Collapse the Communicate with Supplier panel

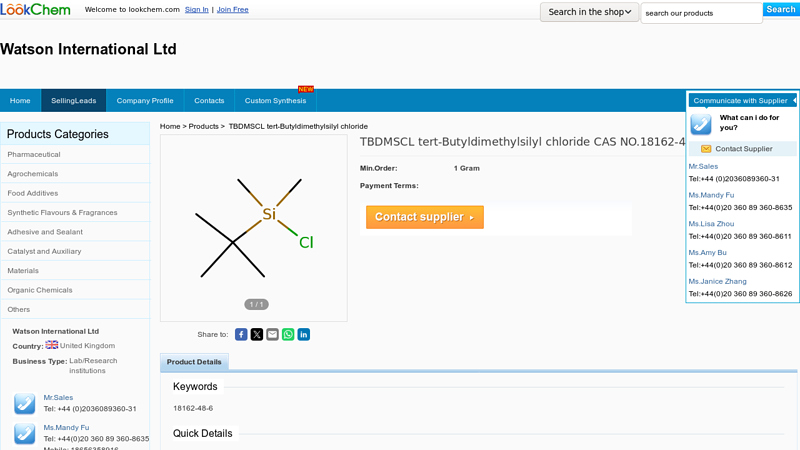click(794, 101)
